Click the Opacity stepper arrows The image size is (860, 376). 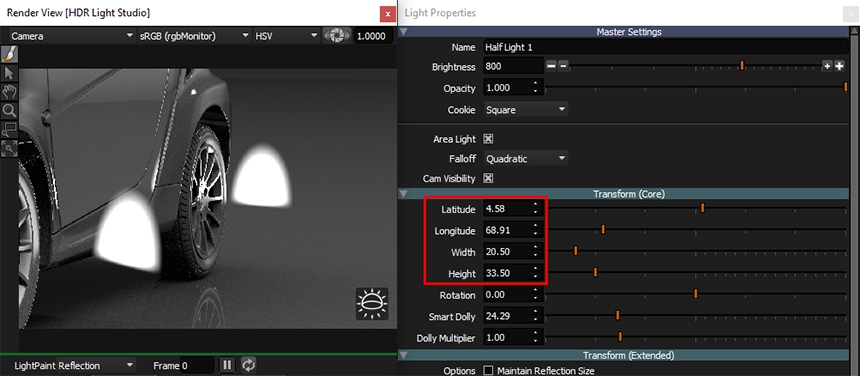click(x=536, y=88)
